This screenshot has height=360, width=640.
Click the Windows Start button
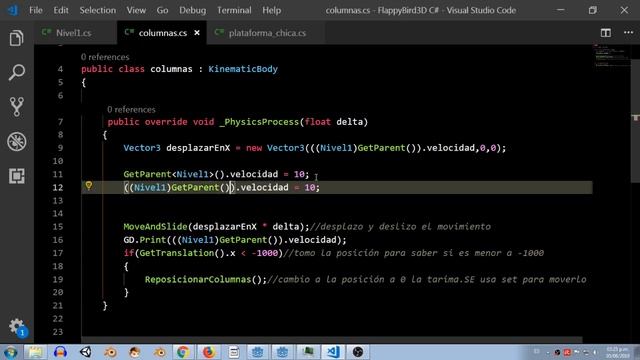click(10, 352)
